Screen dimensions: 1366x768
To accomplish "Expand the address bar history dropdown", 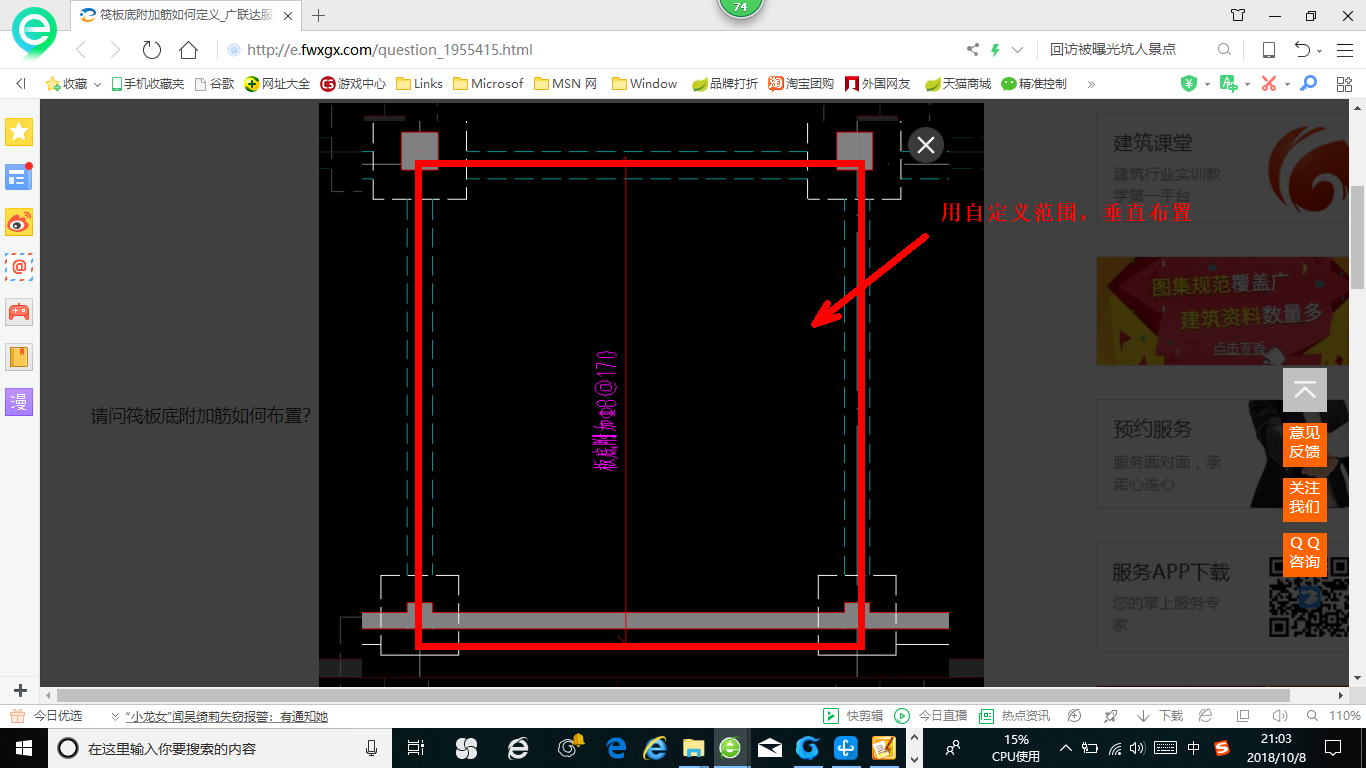I will (x=1018, y=50).
